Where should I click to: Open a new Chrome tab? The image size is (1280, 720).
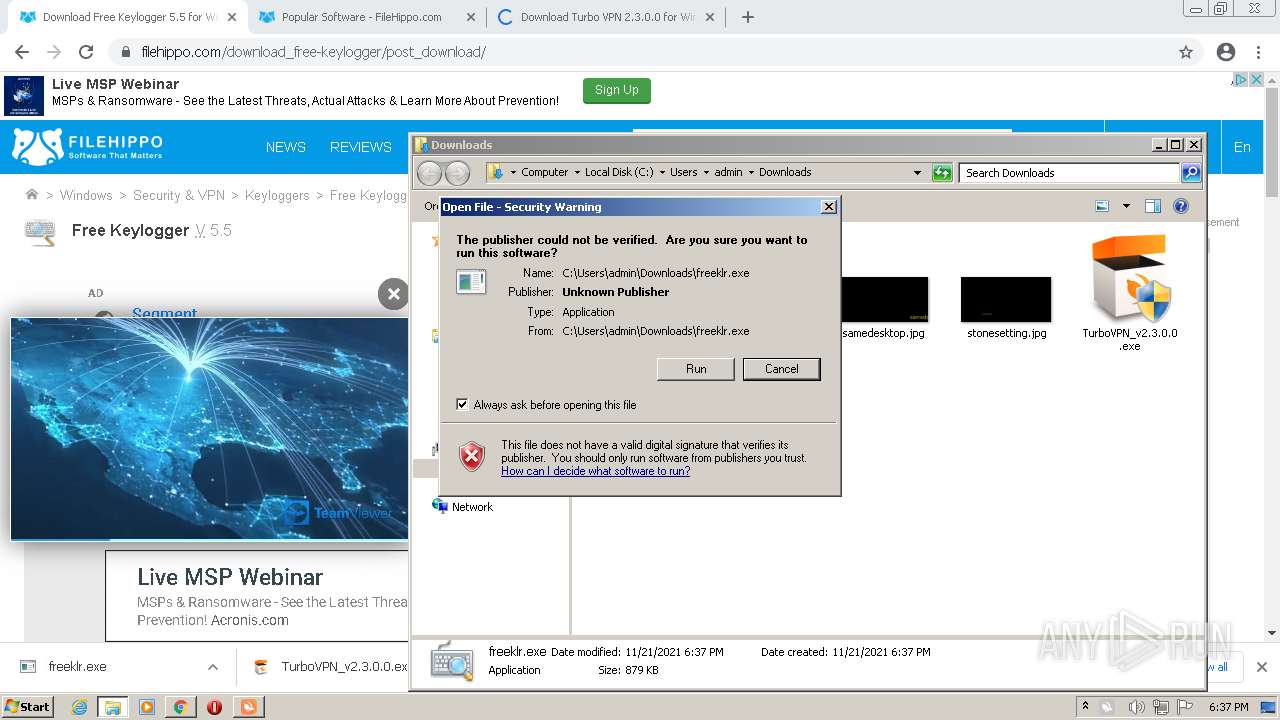tap(747, 17)
